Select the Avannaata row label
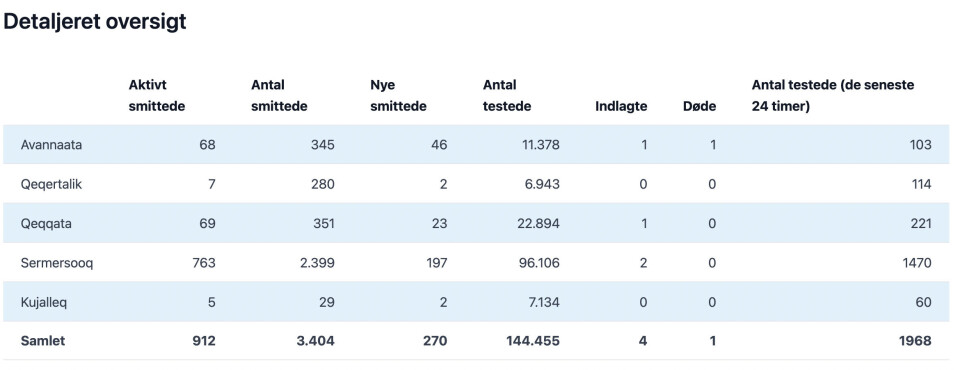Screen dimensions: 960x370 pyautogui.click(x=51, y=145)
